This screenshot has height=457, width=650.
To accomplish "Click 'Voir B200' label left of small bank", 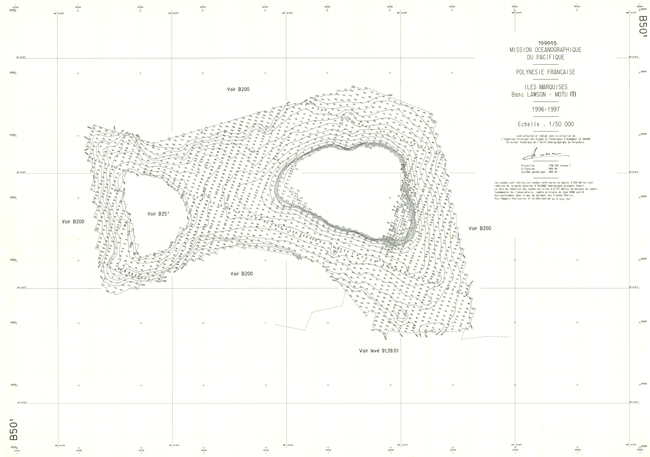I will tap(73, 220).
